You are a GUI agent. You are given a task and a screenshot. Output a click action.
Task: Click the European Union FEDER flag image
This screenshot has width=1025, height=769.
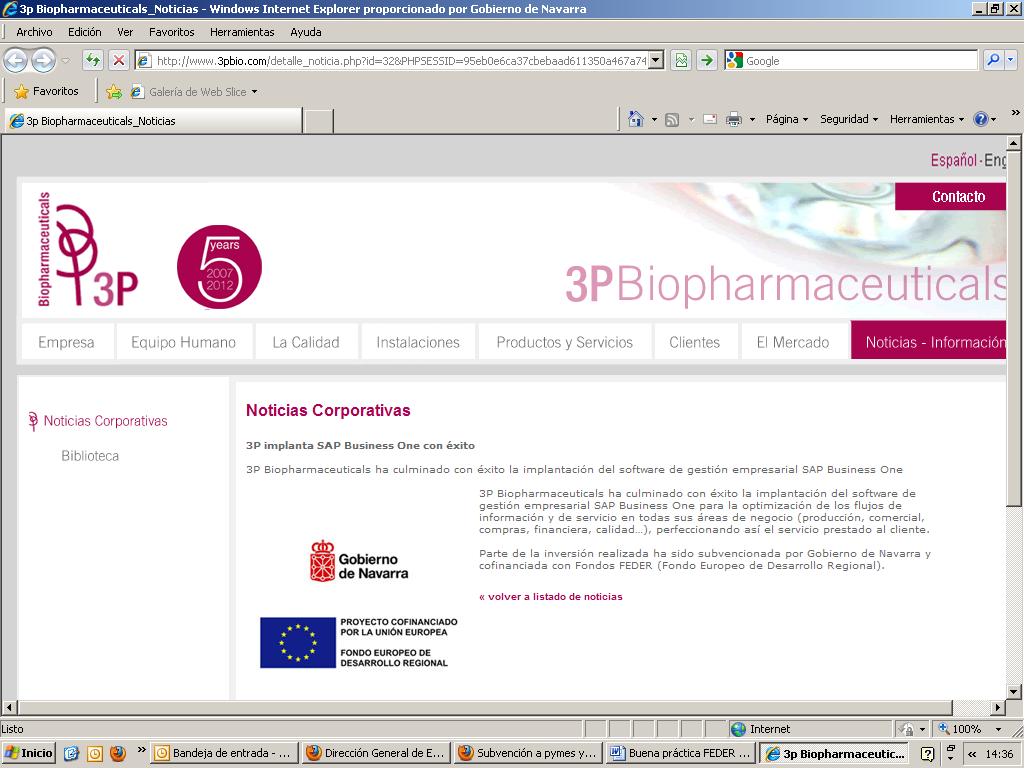297,642
